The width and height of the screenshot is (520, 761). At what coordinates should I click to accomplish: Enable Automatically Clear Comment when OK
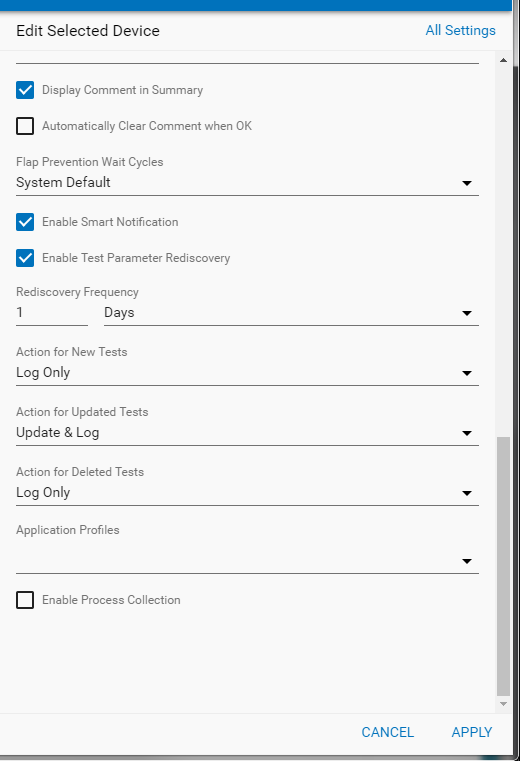pyautogui.click(x=25, y=126)
